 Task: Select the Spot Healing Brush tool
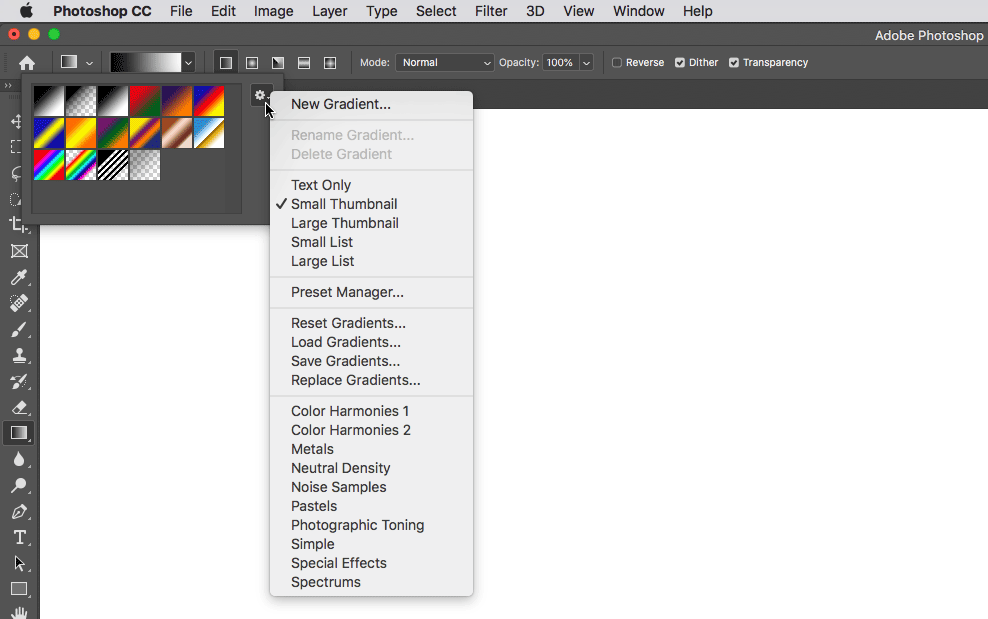pos(20,303)
